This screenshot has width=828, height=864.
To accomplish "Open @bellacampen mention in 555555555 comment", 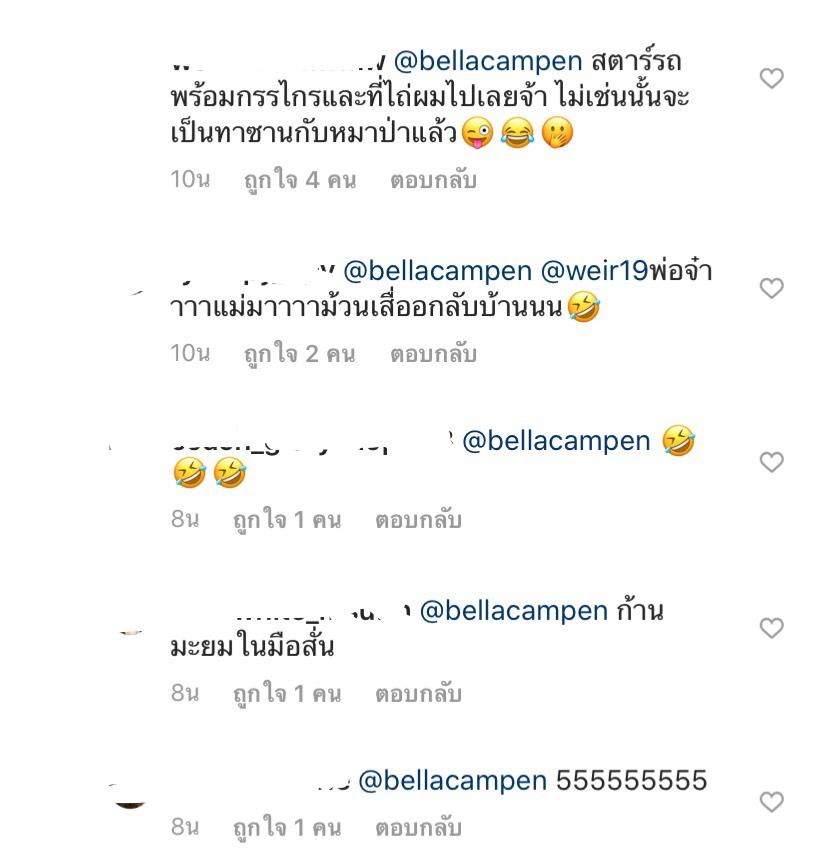I will coord(452,781).
